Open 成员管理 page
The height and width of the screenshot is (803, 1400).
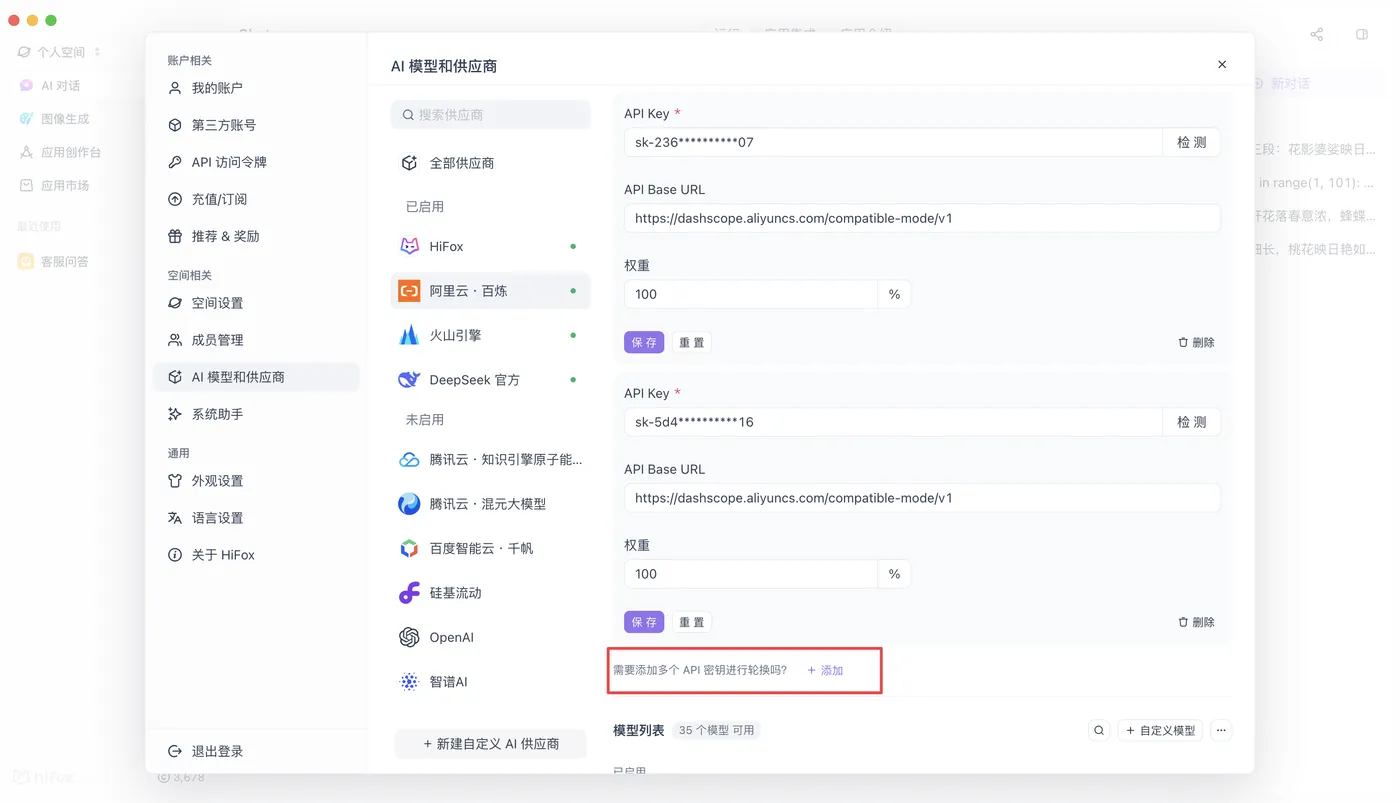[x=255, y=340]
